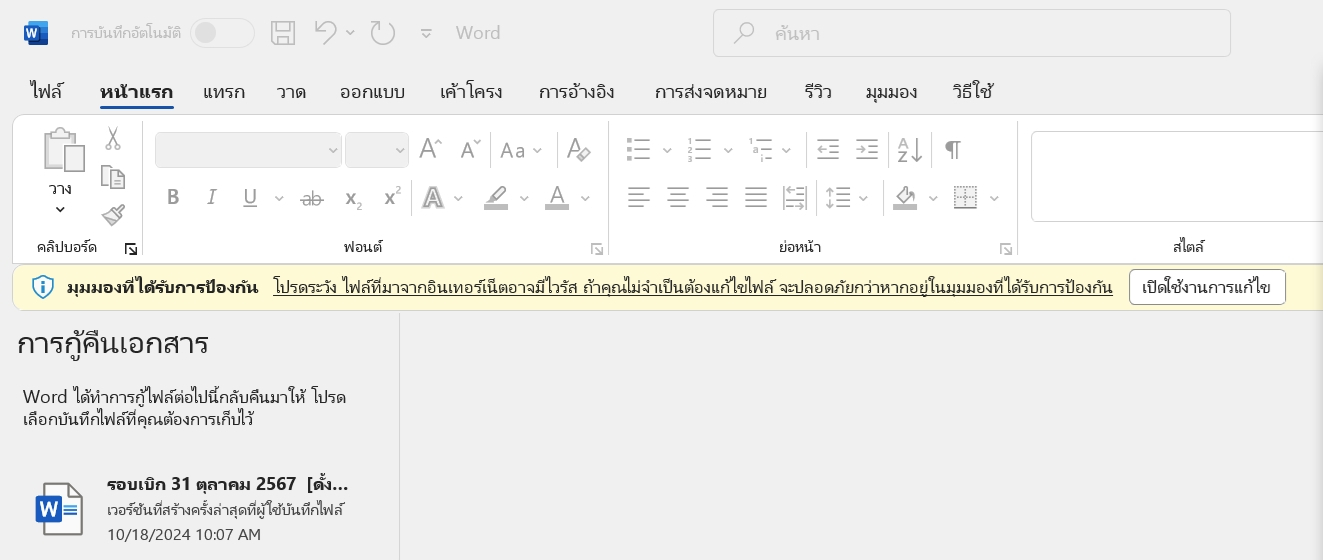Click the Shading paint bucket button
The width and height of the screenshot is (1323, 560).
click(x=905, y=198)
